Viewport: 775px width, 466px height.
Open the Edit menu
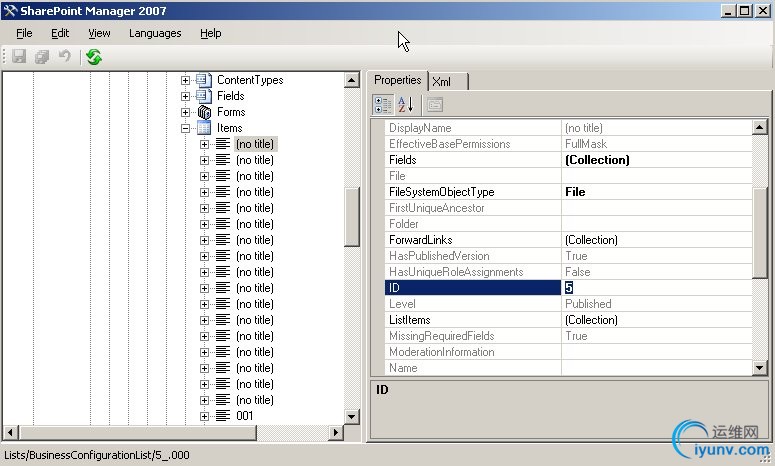coord(60,33)
